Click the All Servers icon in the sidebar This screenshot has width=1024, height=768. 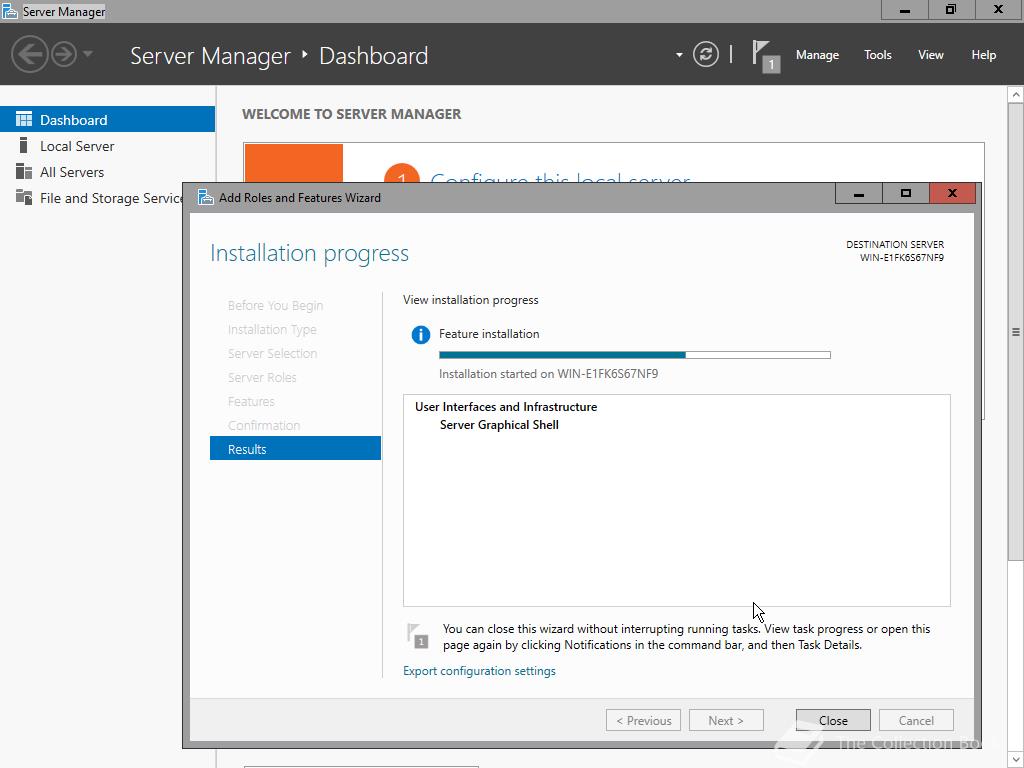24,171
